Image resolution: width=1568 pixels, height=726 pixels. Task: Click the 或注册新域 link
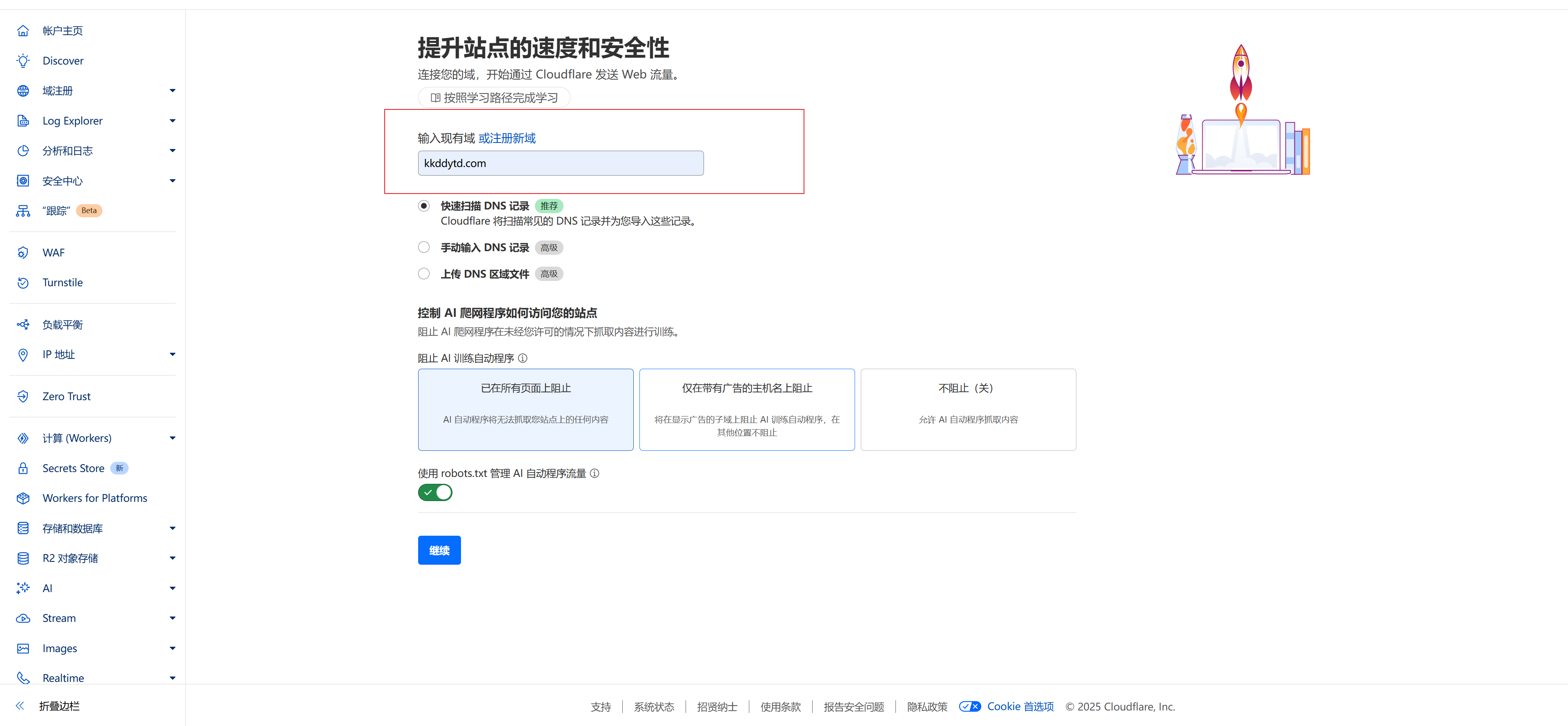tap(507, 138)
